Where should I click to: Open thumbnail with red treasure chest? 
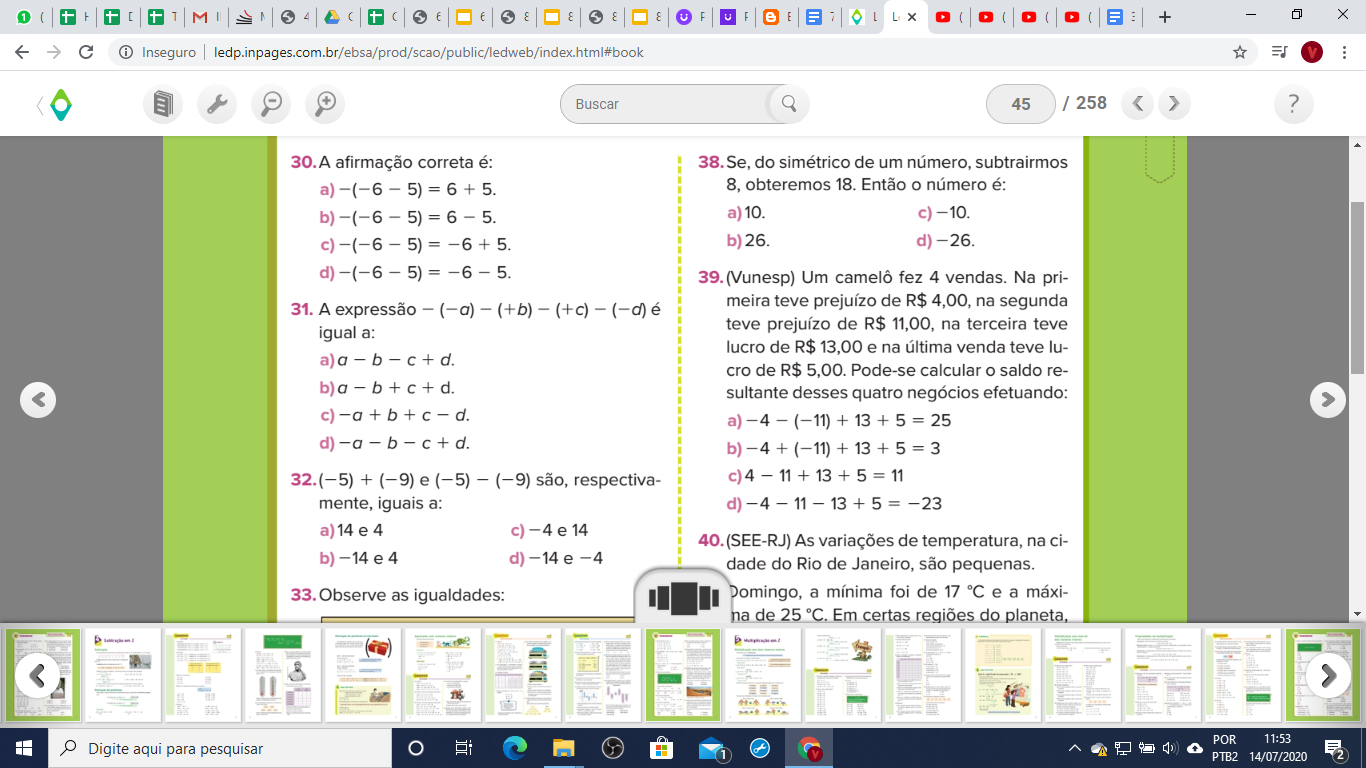coord(363,675)
